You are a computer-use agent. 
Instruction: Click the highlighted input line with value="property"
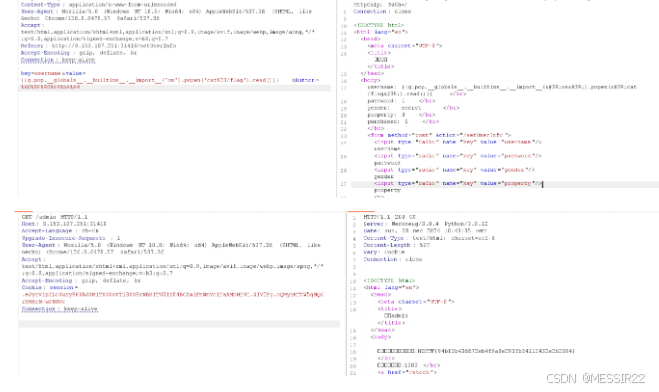(x=459, y=184)
